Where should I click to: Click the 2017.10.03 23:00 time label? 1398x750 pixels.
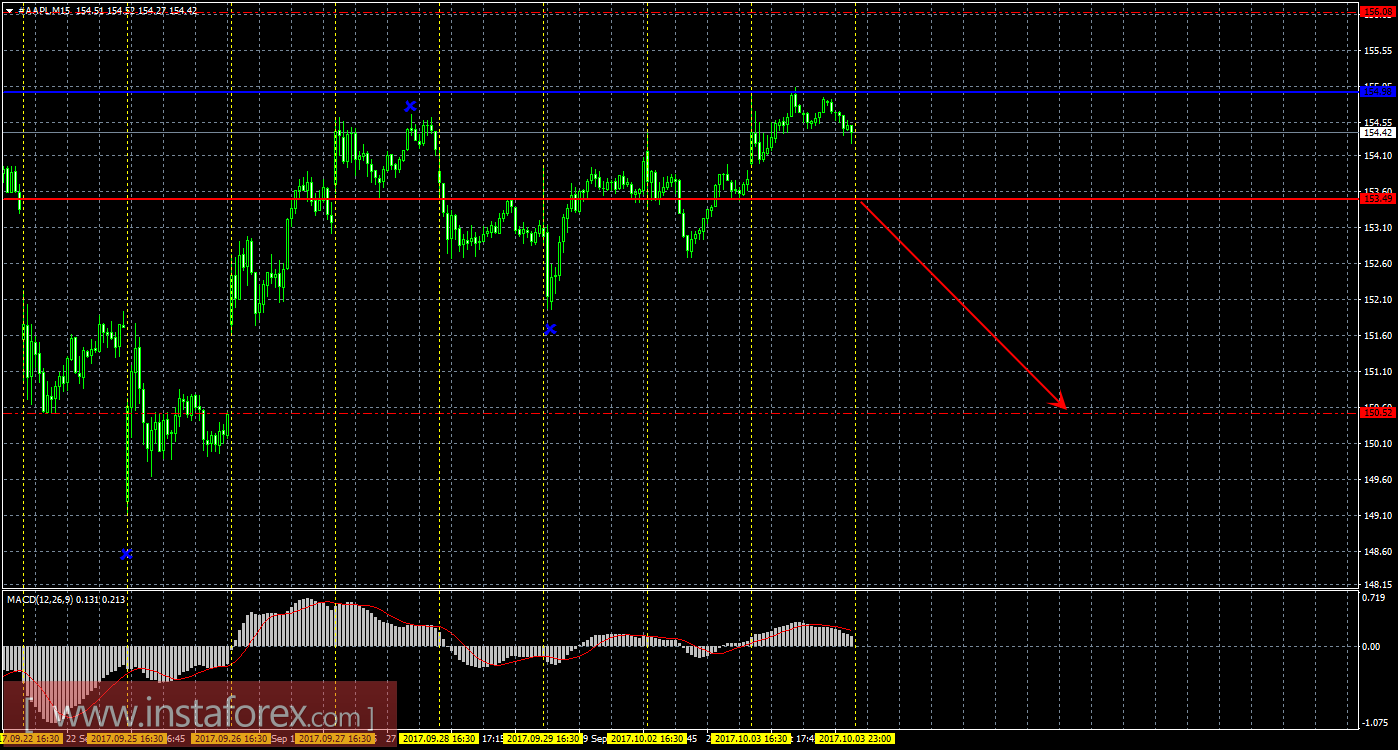point(855,739)
